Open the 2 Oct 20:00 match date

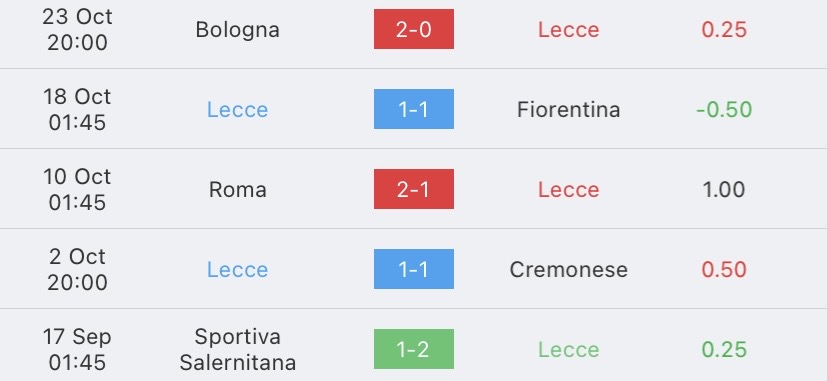coord(78,269)
